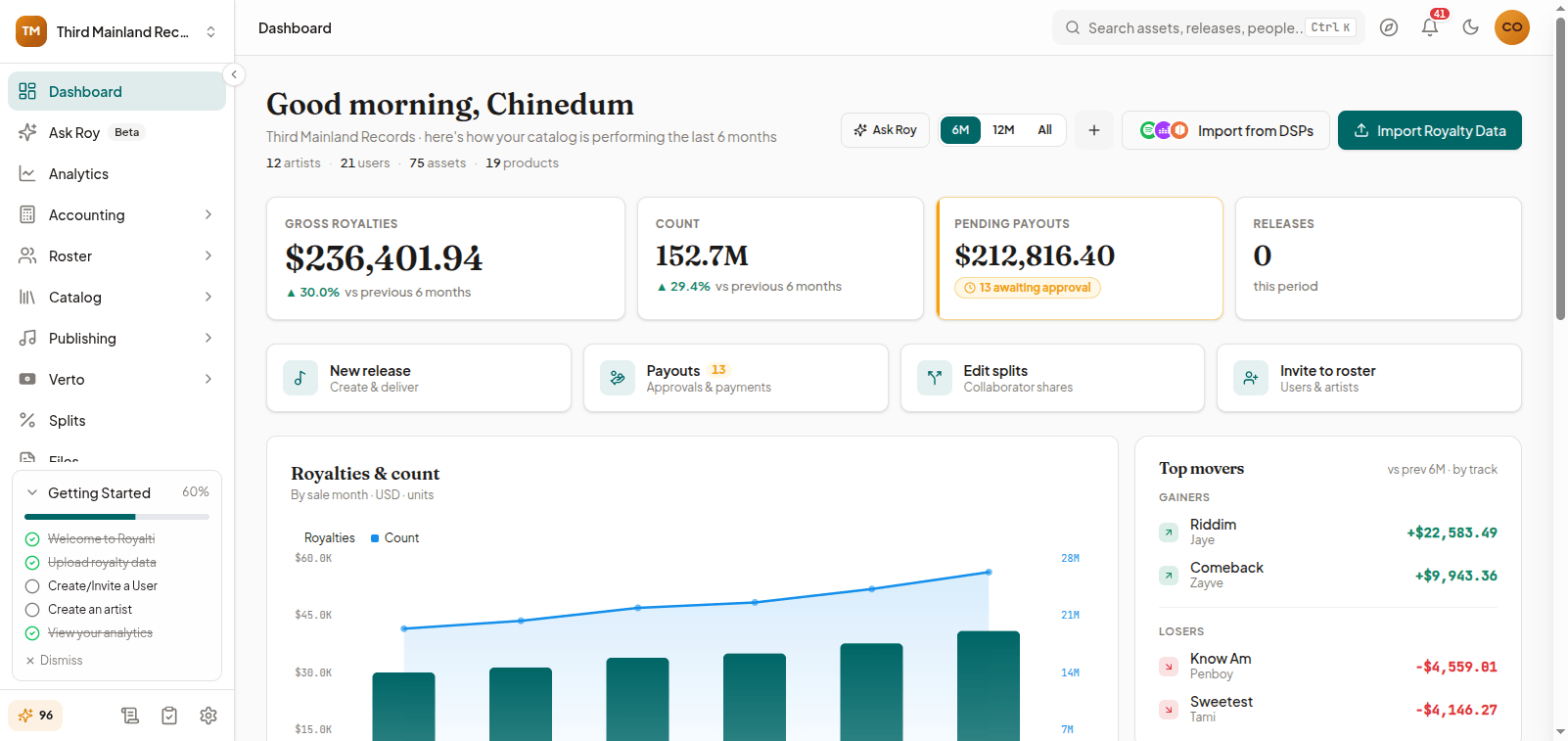The image size is (1568, 741).
Task: Click the '75 assets' stat
Action: point(438,163)
